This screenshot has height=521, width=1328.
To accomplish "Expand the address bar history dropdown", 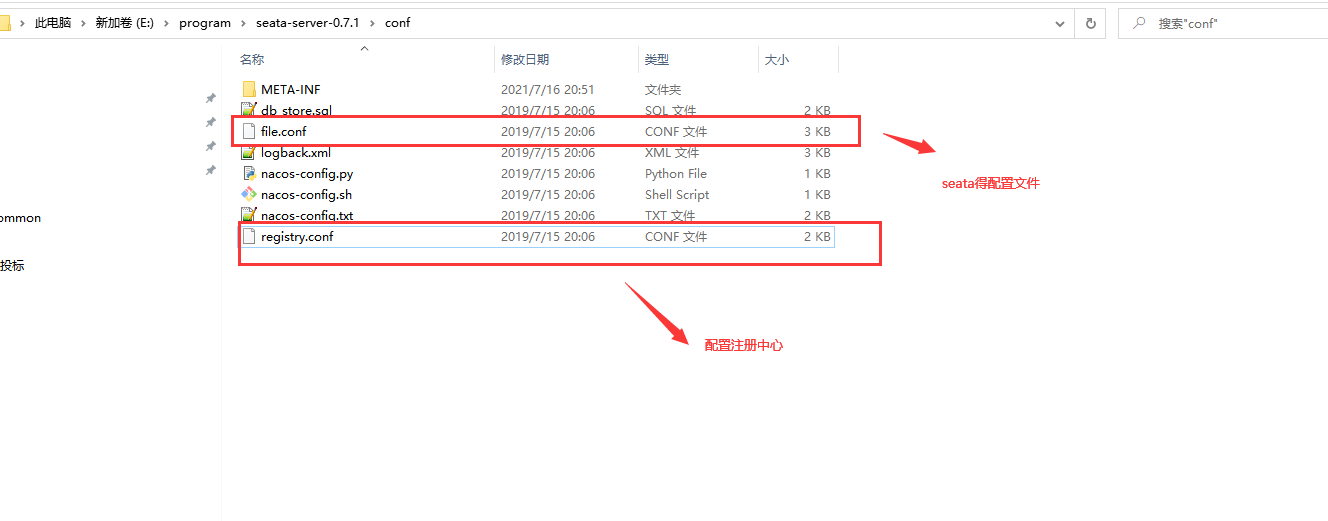I will [1060, 23].
